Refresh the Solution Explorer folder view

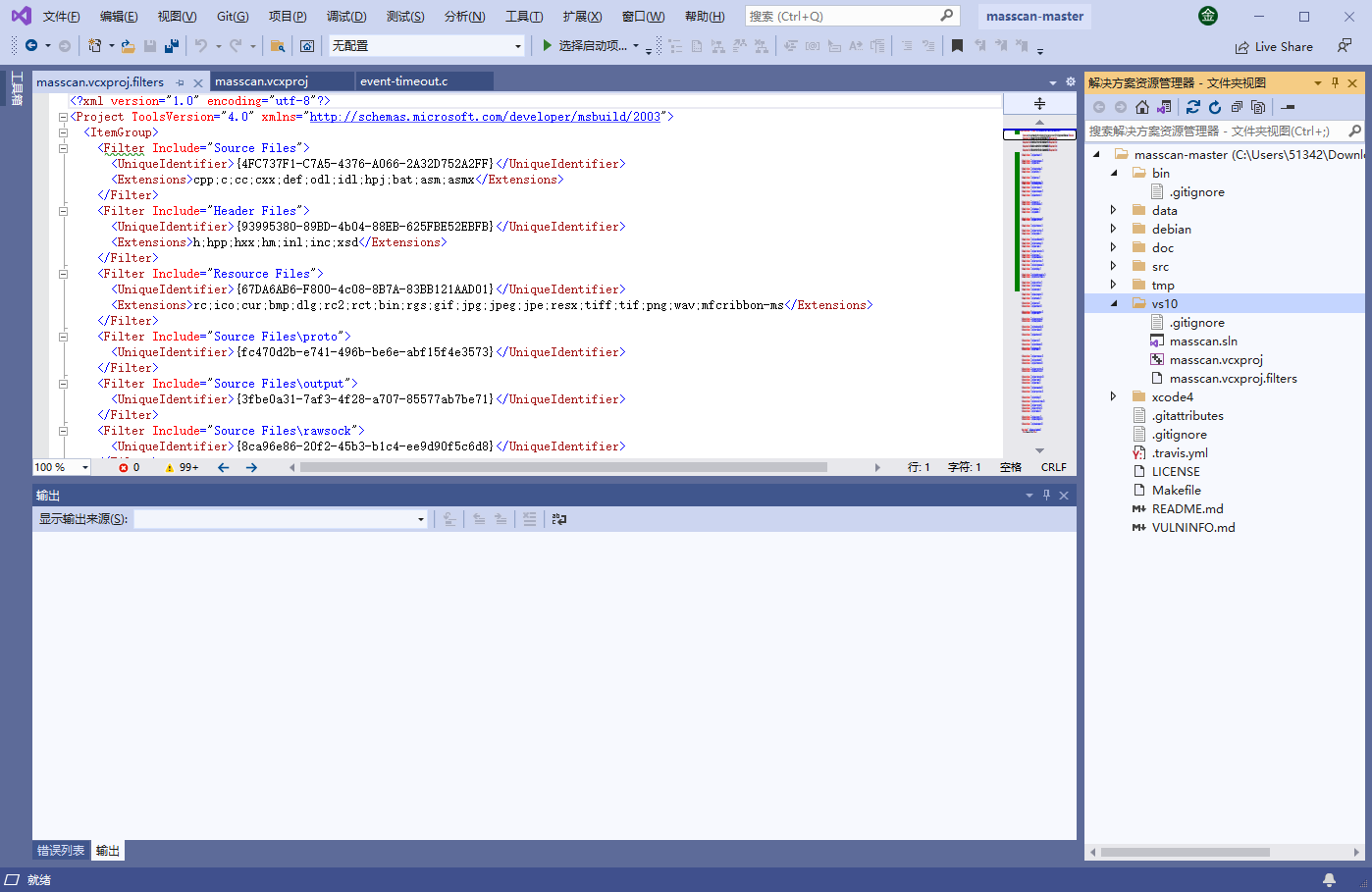click(x=1215, y=106)
